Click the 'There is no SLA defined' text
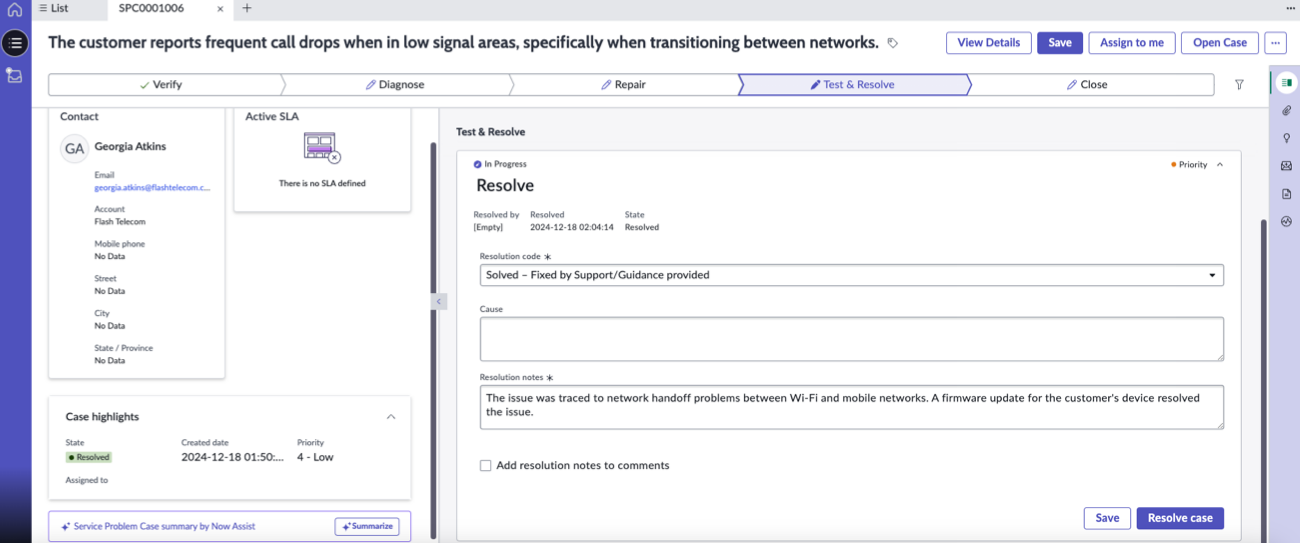The height and width of the screenshot is (543, 1300). coord(322,184)
